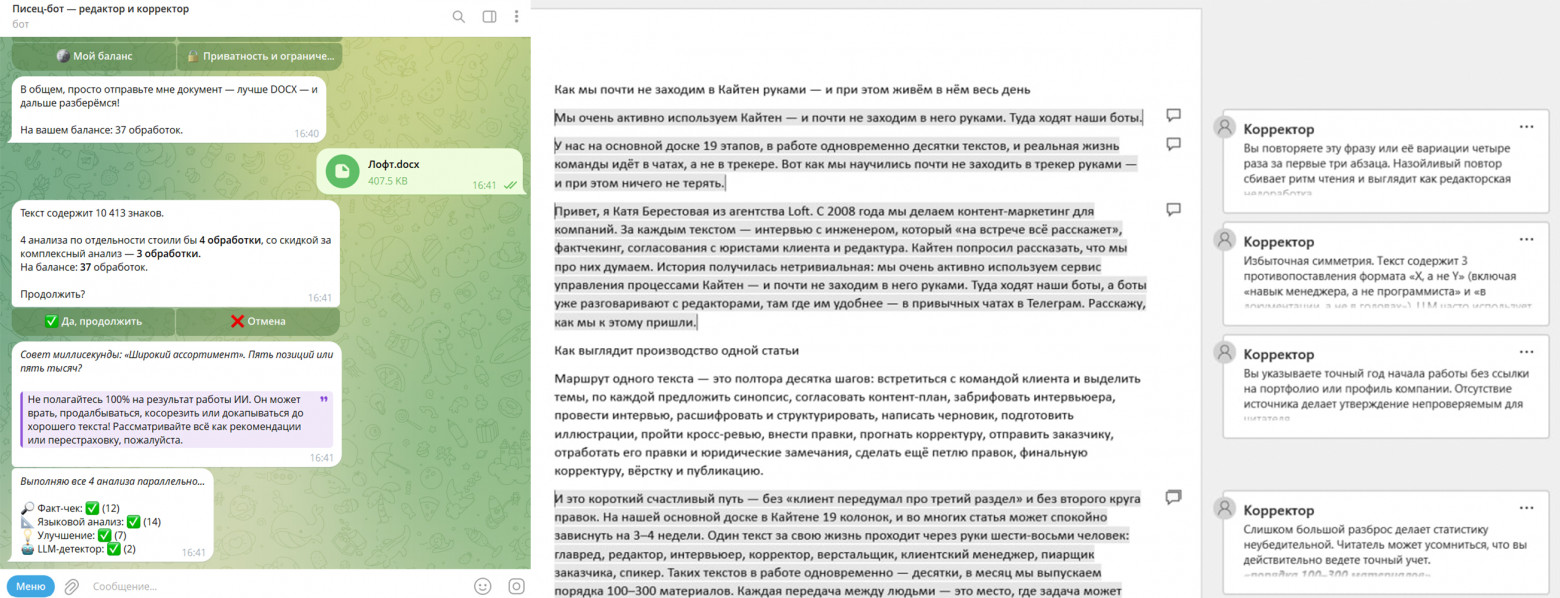Click the Лофт.docx file icon

pyautogui.click(x=343, y=172)
